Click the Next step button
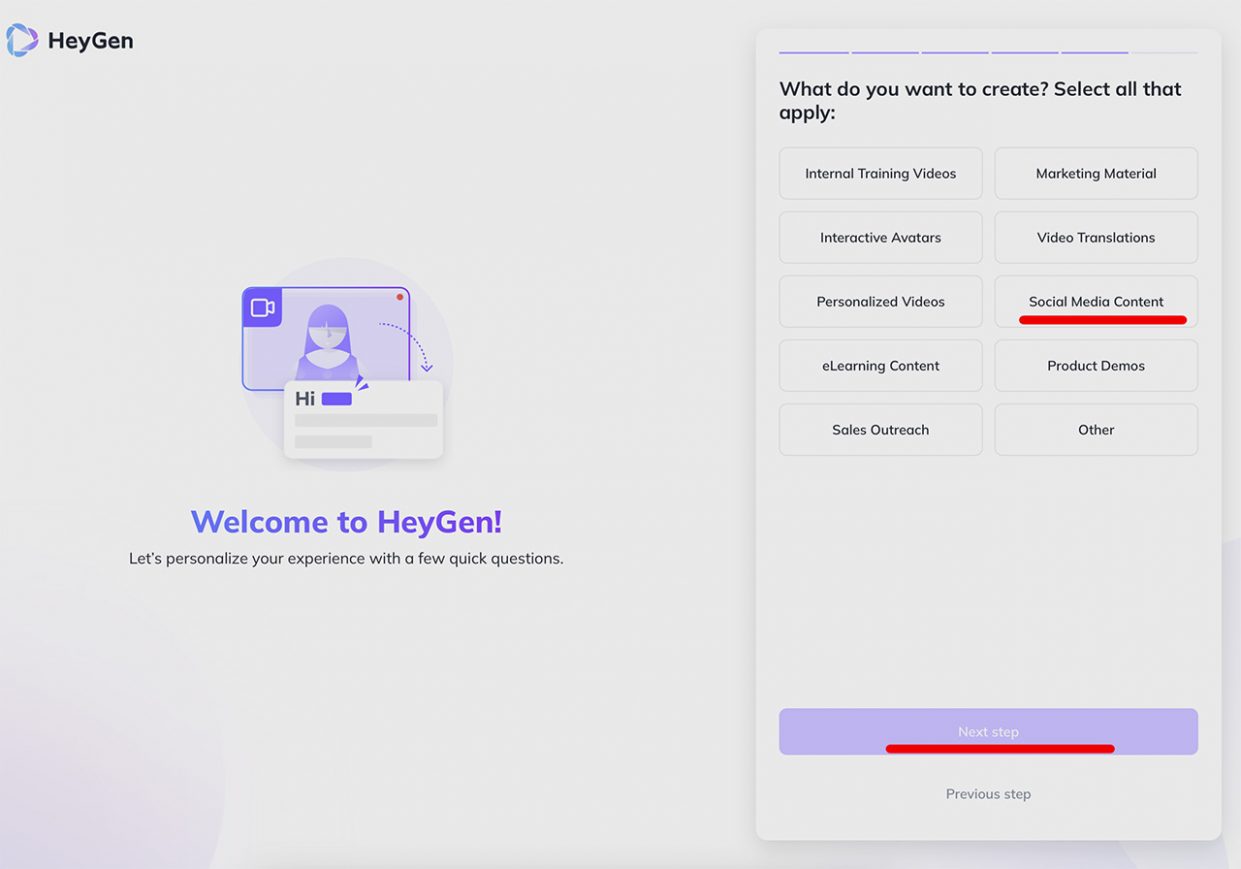 [x=988, y=731]
